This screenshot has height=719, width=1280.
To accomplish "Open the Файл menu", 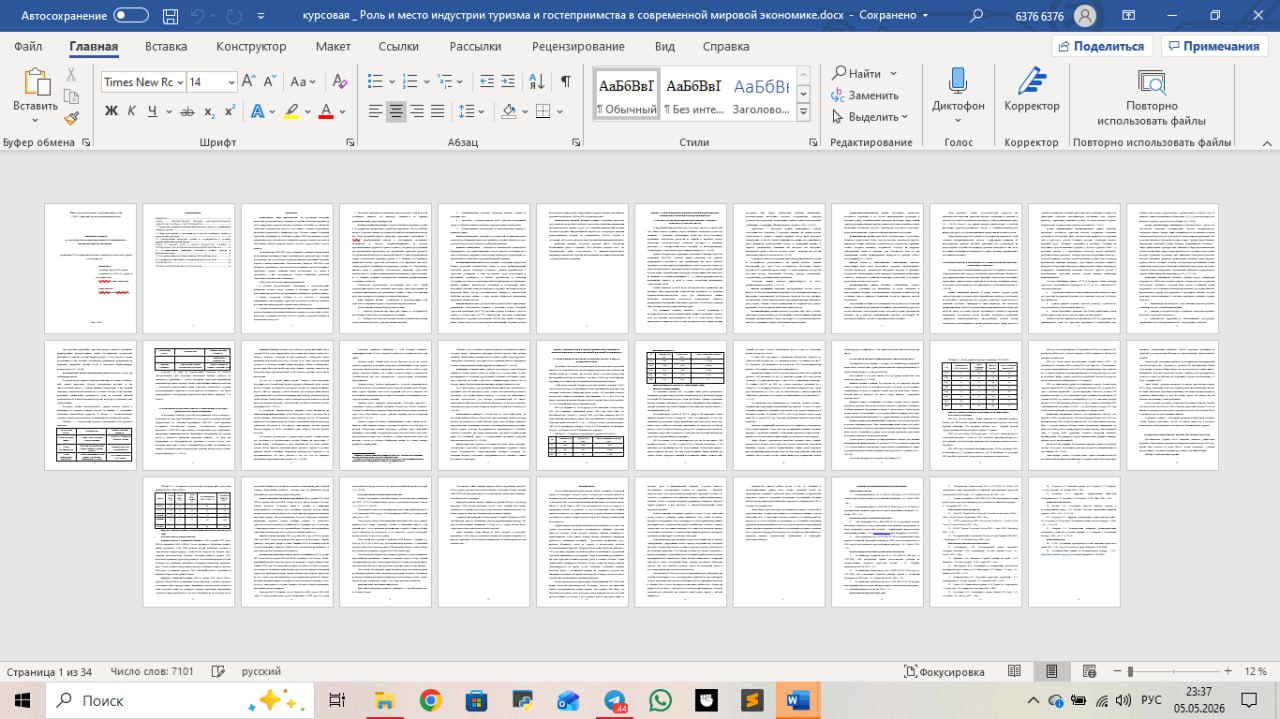I will pyautogui.click(x=28, y=46).
